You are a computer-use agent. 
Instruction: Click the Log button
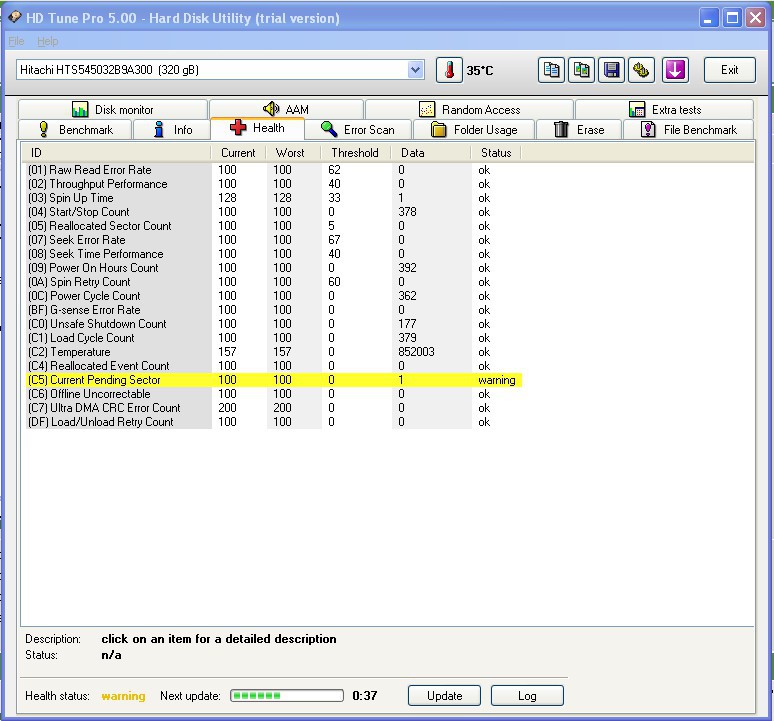coord(527,695)
